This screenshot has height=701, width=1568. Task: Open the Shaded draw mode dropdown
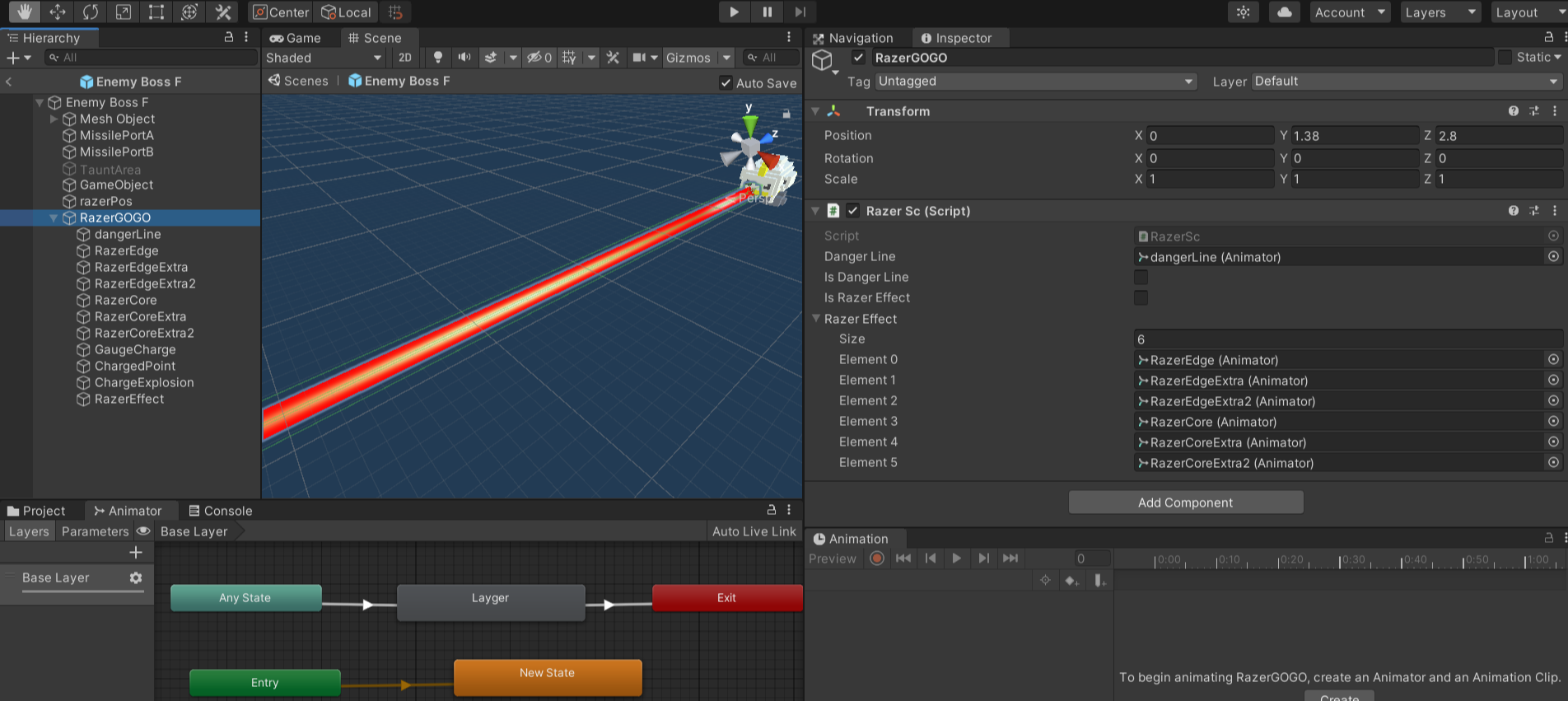coord(324,58)
